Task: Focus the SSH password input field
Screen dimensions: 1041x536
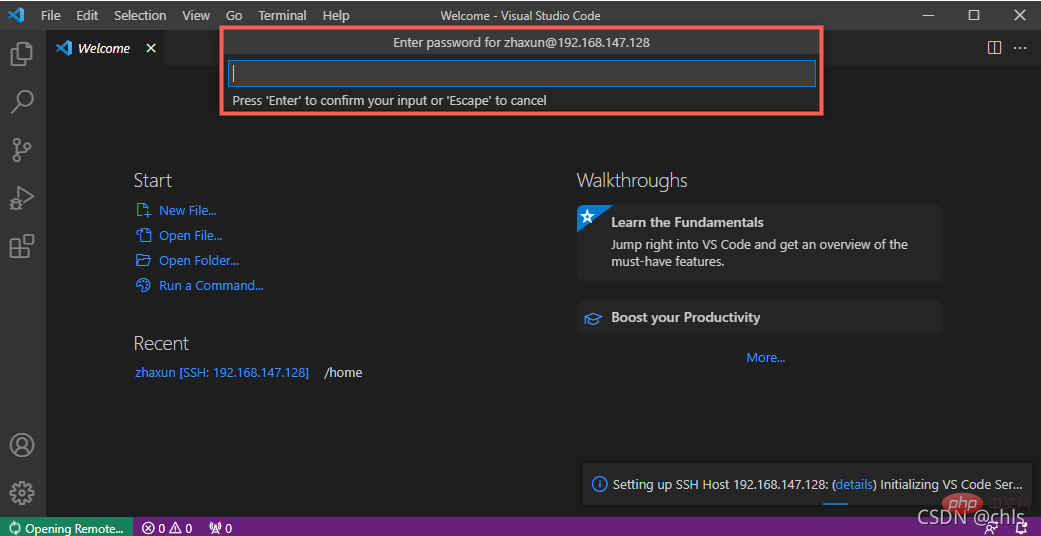Action: click(x=521, y=74)
